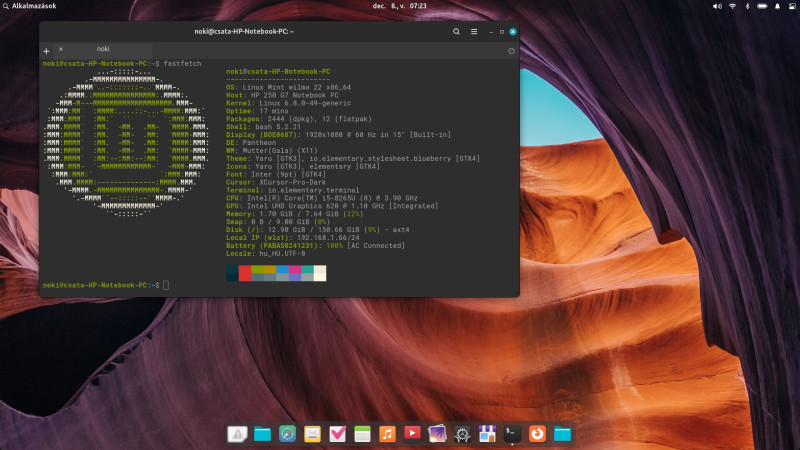Click the 'Memory: 1.70 GiB / 7.64 GiB' line

coord(294,214)
